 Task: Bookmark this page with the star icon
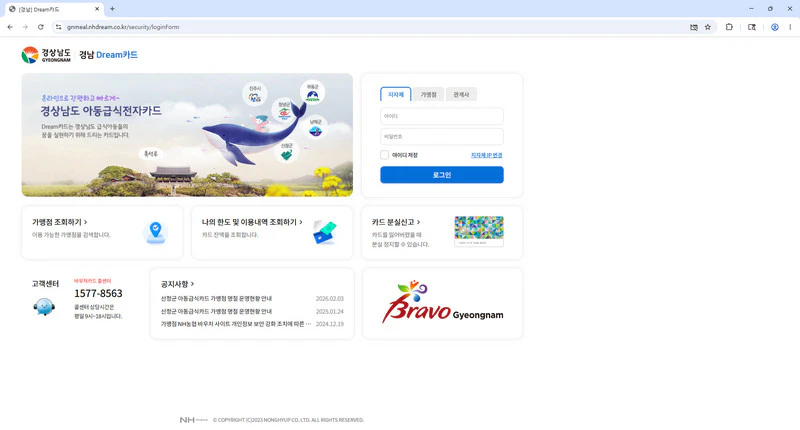coord(708,27)
